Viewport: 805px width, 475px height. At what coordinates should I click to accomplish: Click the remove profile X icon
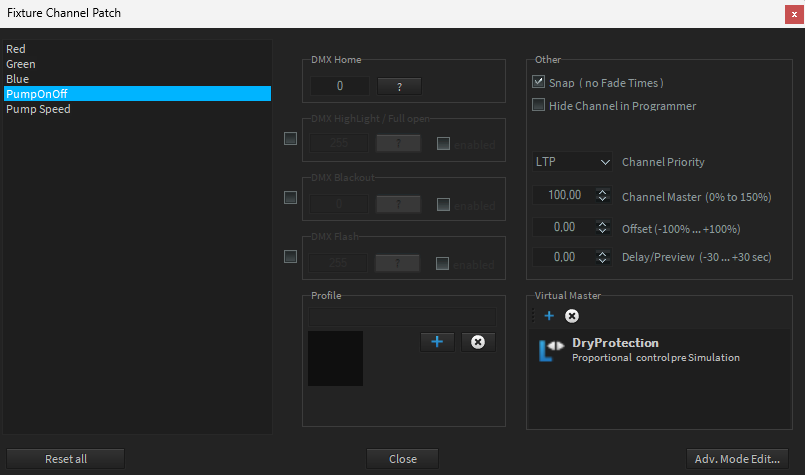click(x=478, y=342)
